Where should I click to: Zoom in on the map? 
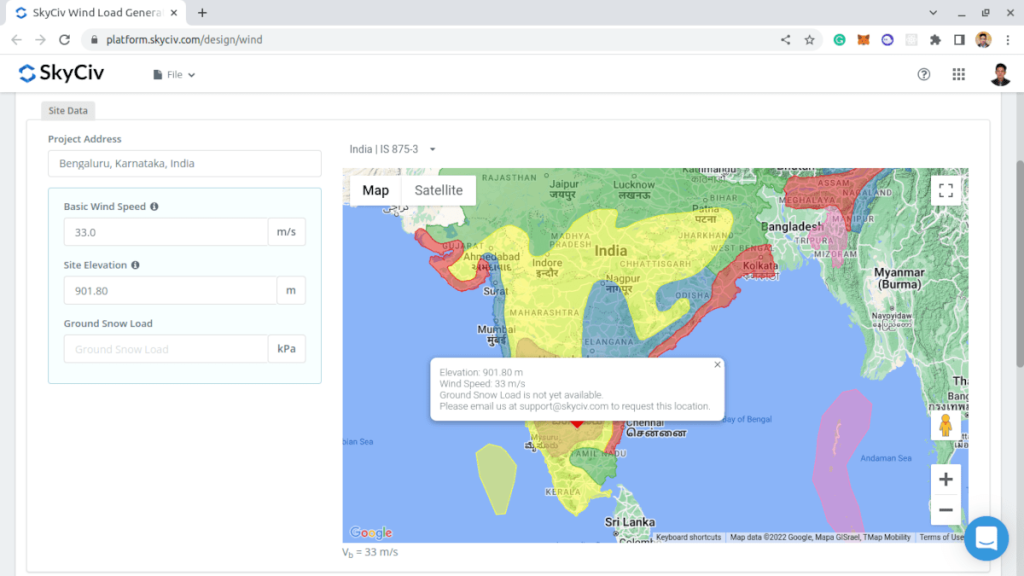tap(945, 479)
